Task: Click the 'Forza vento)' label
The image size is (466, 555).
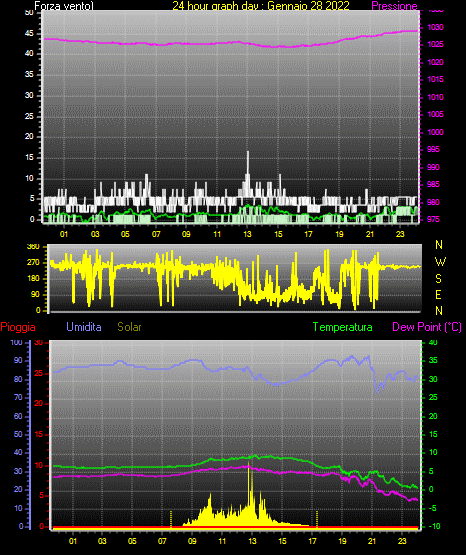Action: (64, 6)
